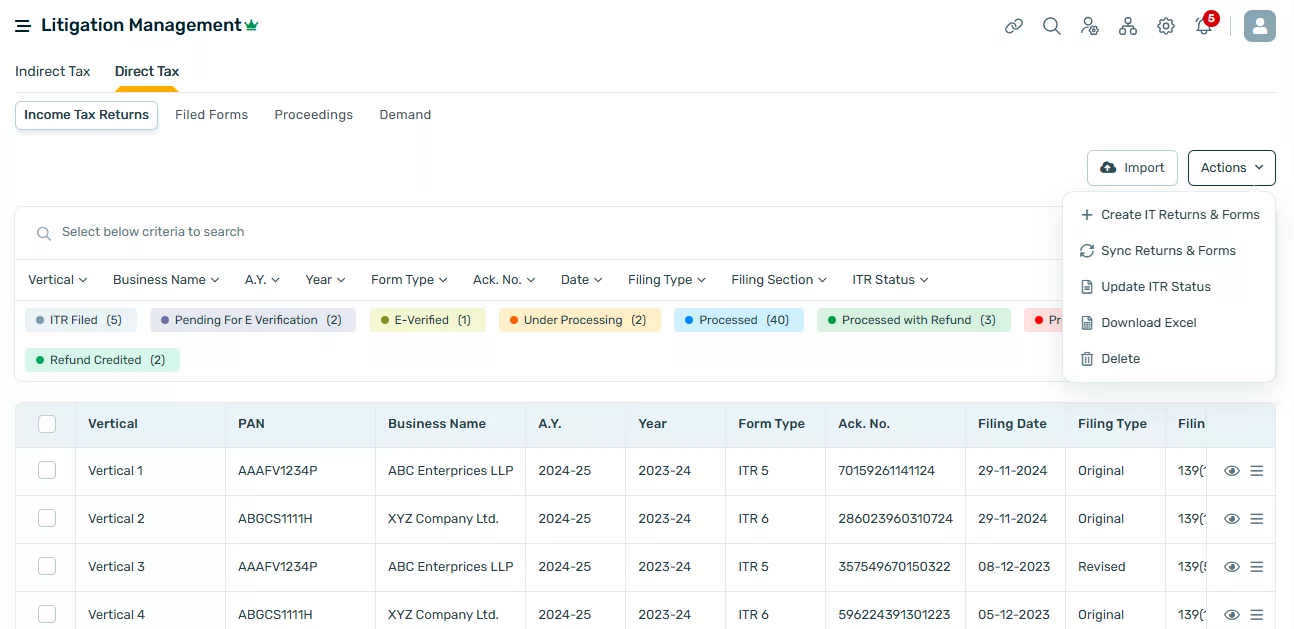Open the search magnifier in top bar
The width and height of the screenshot is (1294, 629).
tap(1052, 26)
